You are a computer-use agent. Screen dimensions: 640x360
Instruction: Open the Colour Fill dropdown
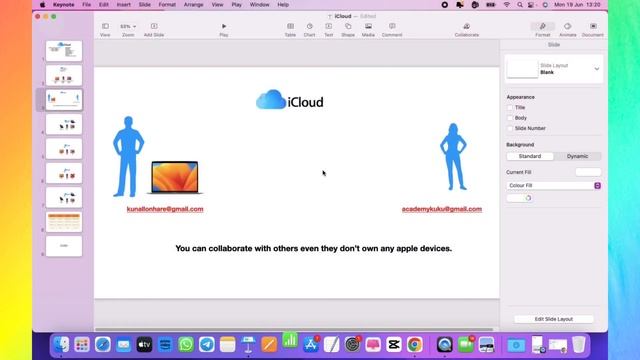point(553,185)
